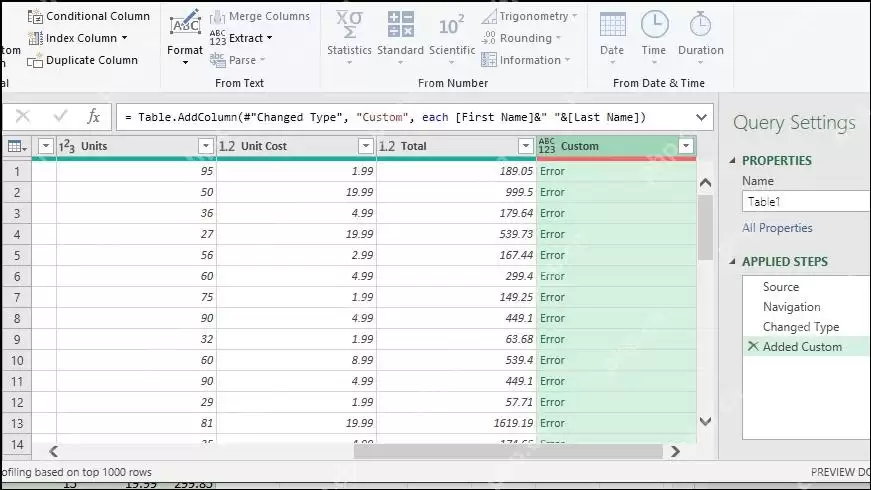This screenshot has height=490, width=871.
Task: Select row number 12
Action: coord(17,402)
